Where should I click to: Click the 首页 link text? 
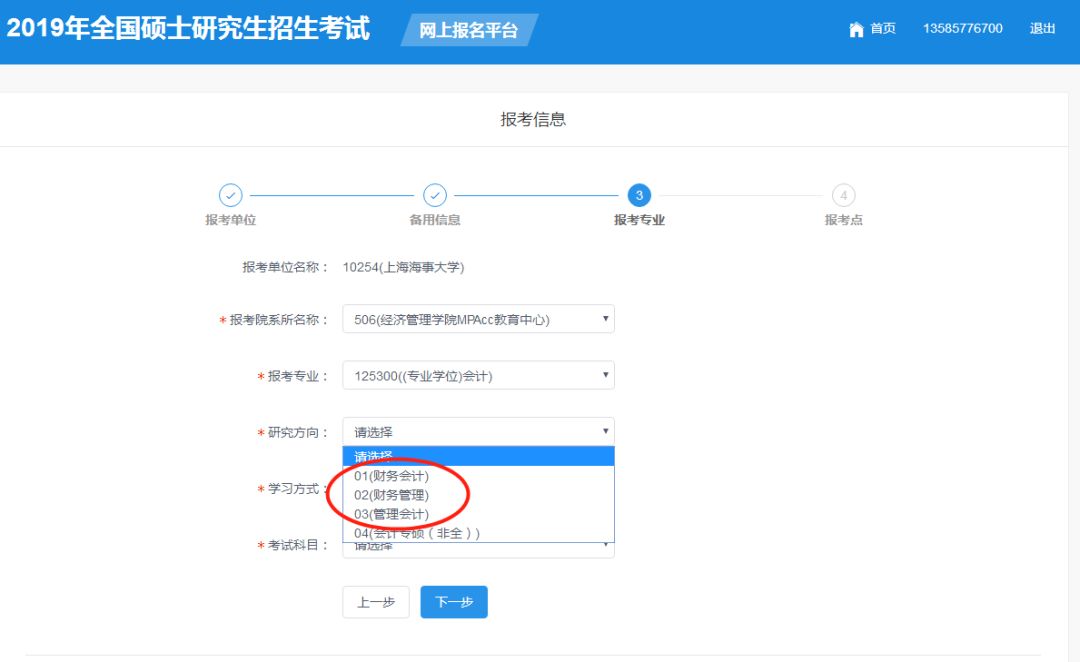[883, 29]
